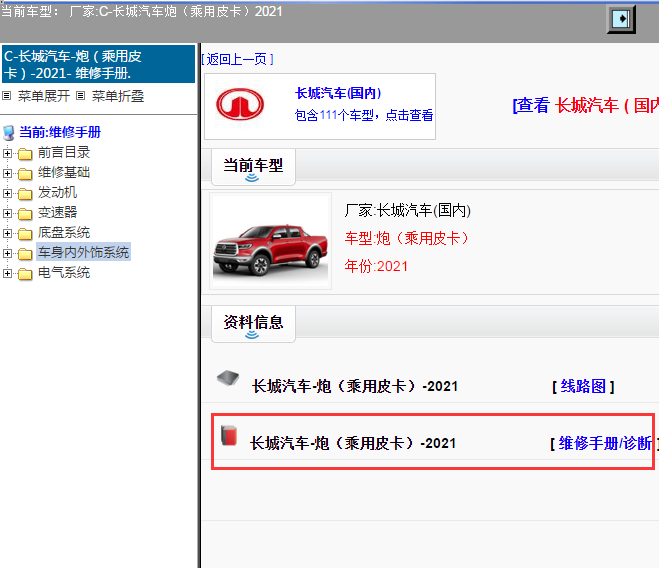Viewport: 659px width, 568px height.
Task: Select the 变速器 tree item
Action: click(58, 212)
